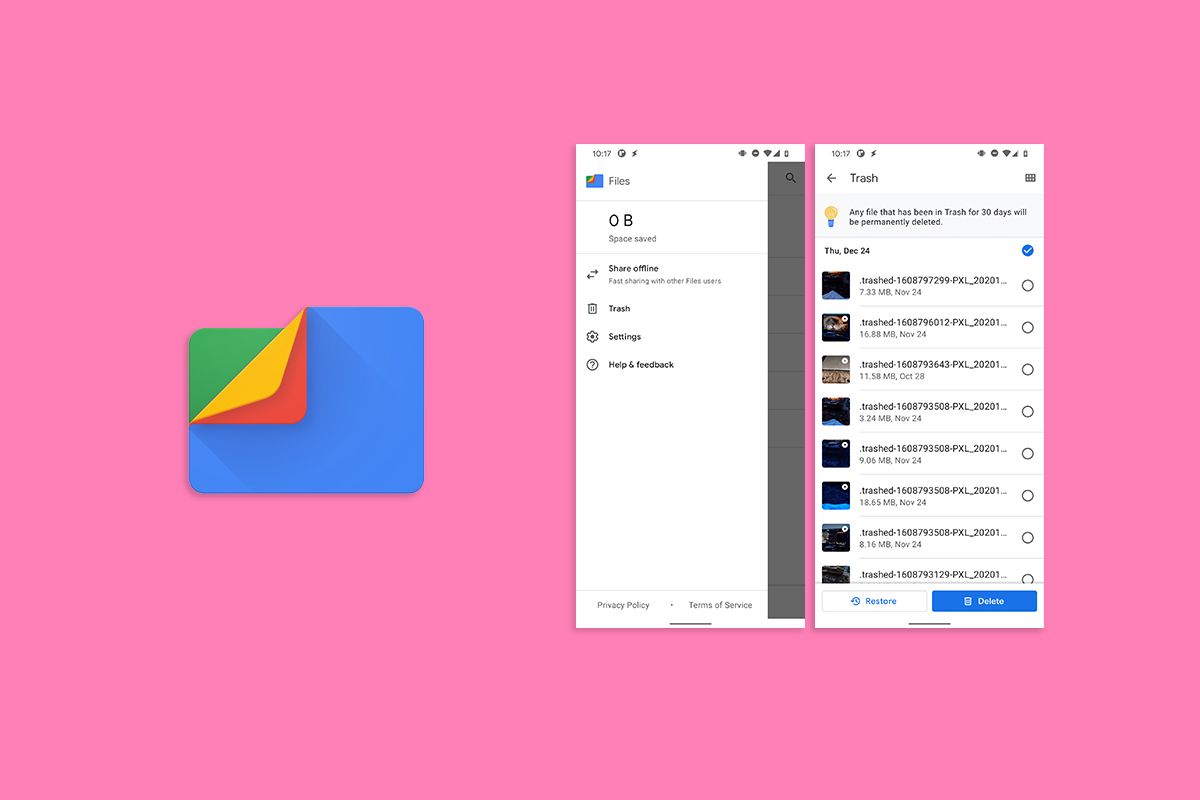Click the blue Delete button
This screenshot has height=800, width=1200.
click(x=984, y=601)
